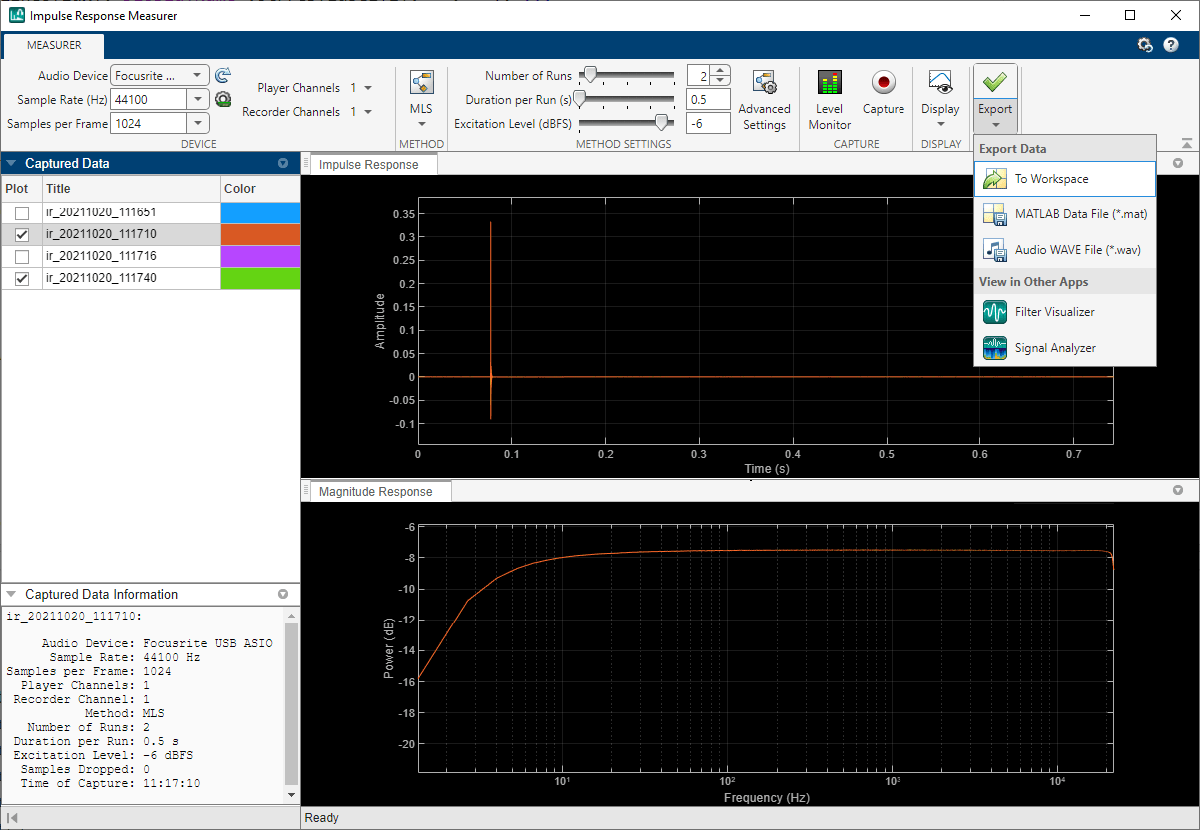Image resolution: width=1200 pixels, height=830 pixels.
Task: Uncheck plot box for ir_20211020_111710
Action: coord(21,234)
